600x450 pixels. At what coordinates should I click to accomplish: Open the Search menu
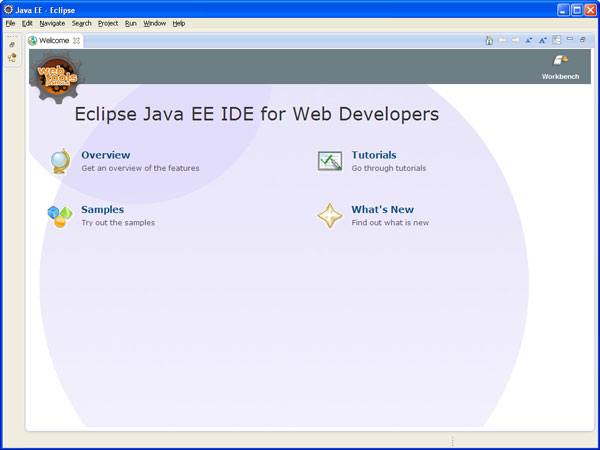[x=82, y=23]
